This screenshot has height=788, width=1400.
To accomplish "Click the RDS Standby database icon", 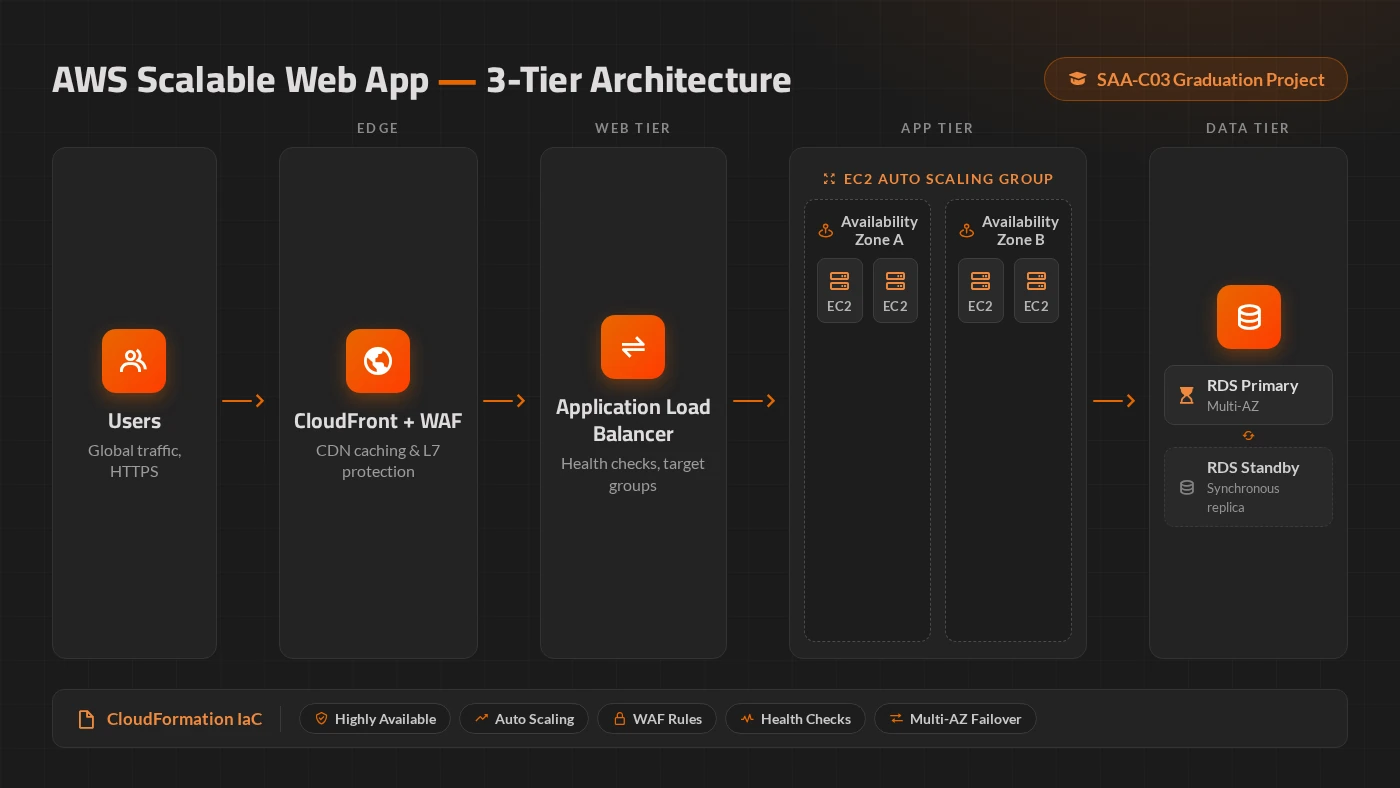I will click(1187, 487).
